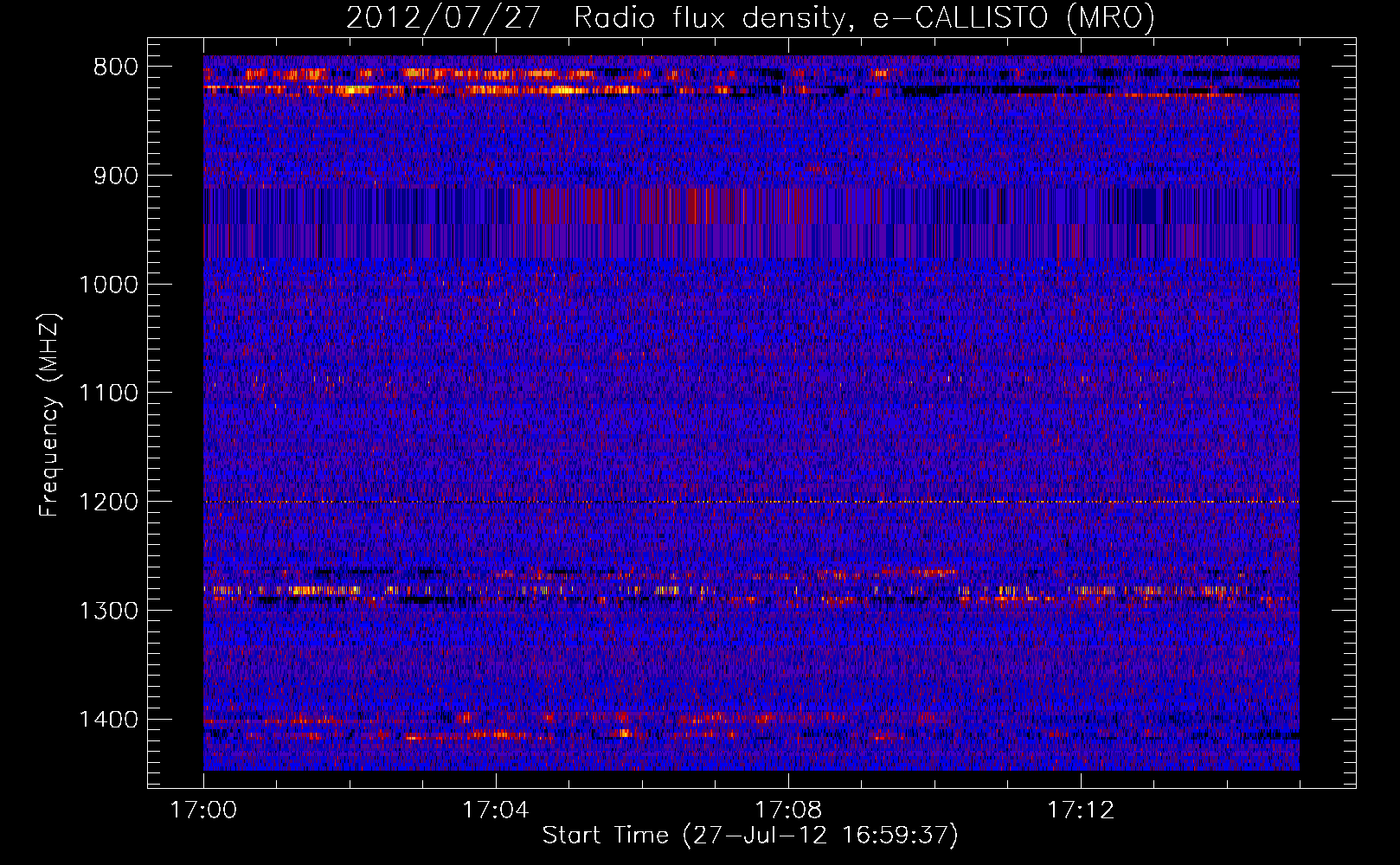The width and height of the screenshot is (1400, 865).
Task: Select the '1200' frequency axis label
Action: pyautogui.click(x=108, y=503)
